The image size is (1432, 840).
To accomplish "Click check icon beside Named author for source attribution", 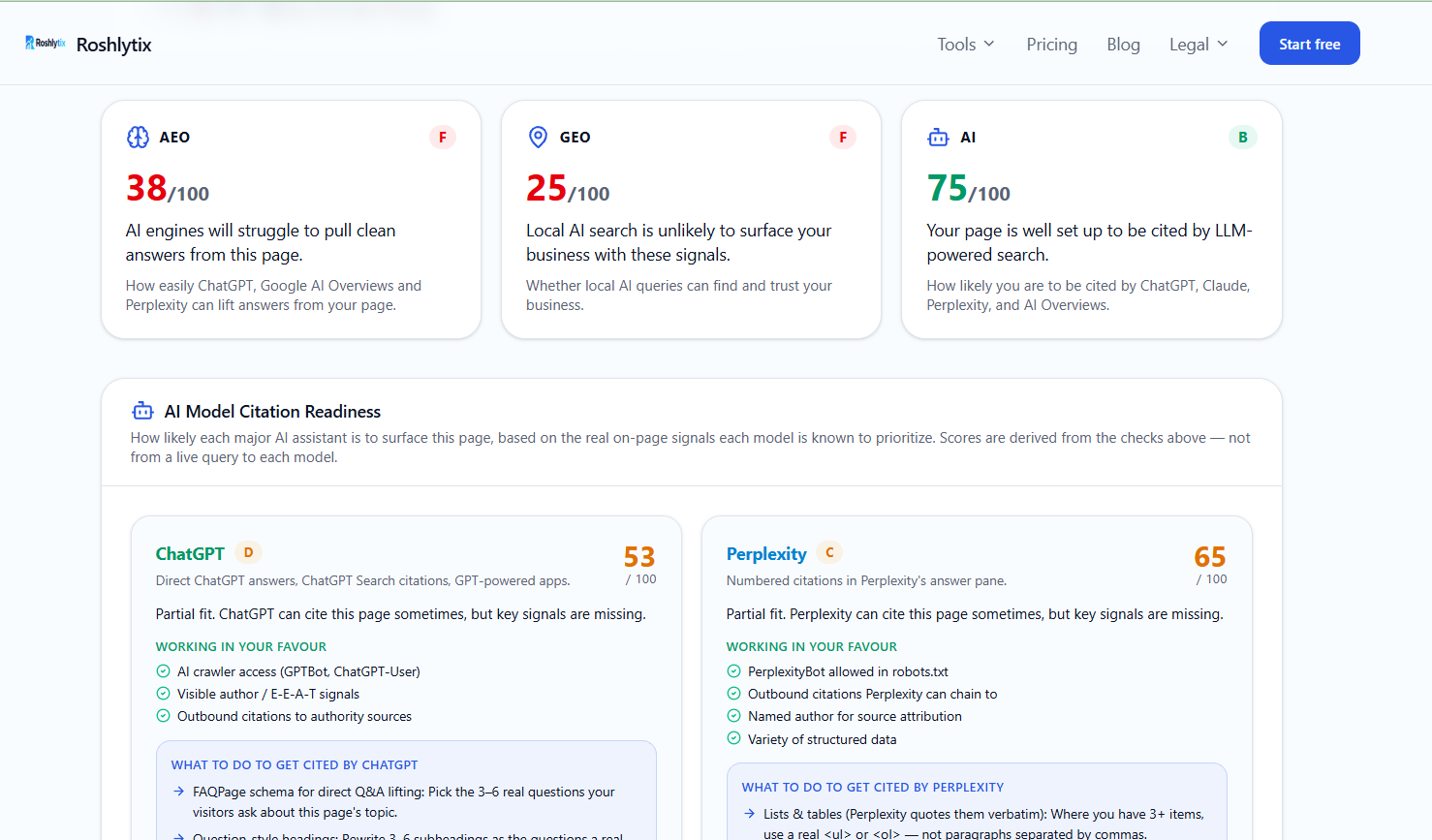I will click(733, 716).
